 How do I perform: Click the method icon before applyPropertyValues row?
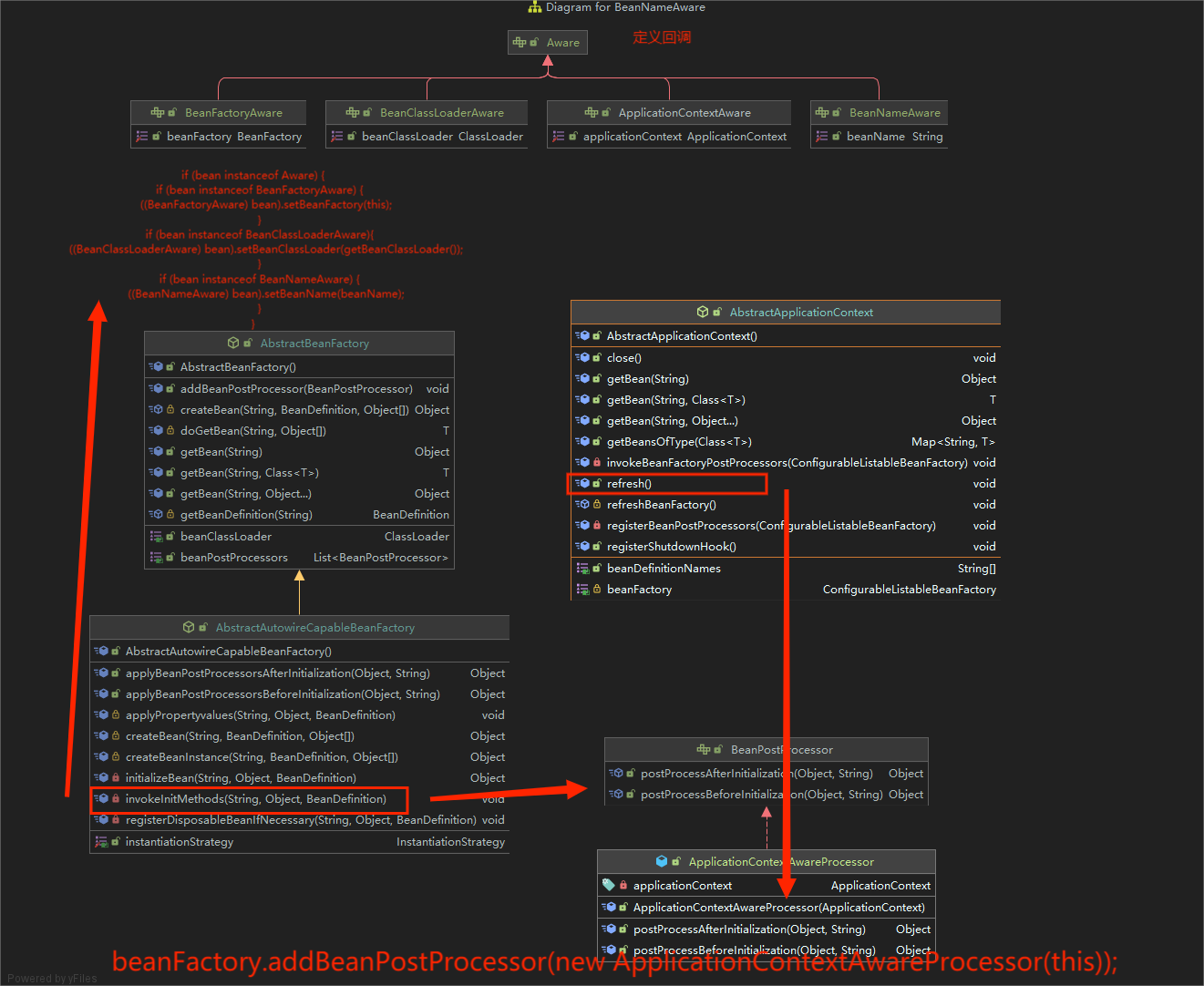pos(101,714)
